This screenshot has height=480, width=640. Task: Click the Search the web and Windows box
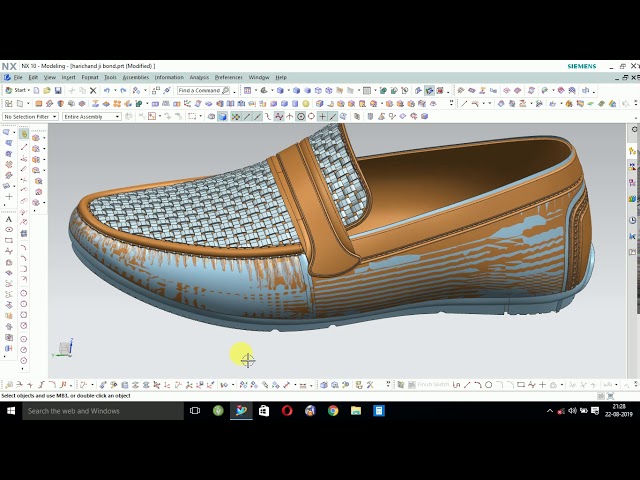pos(103,411)
